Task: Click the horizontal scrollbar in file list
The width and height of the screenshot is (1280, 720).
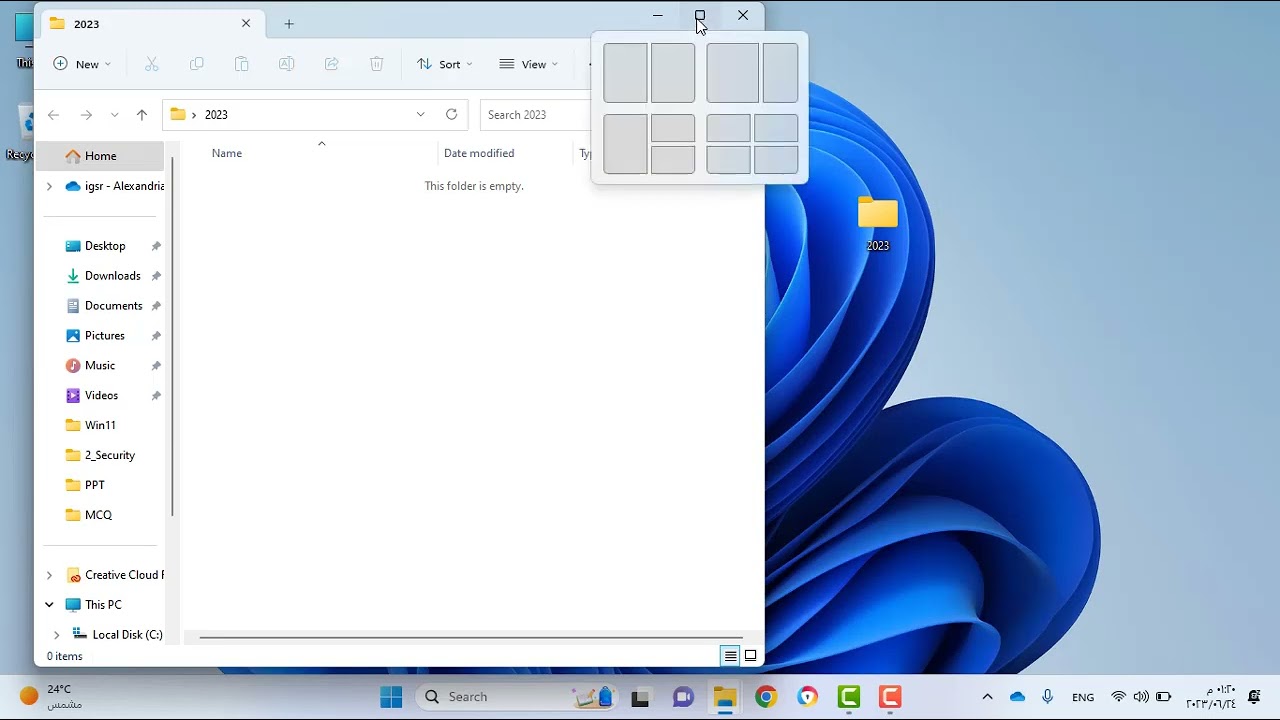Action: pyautogui.click(x=471, y=637)
